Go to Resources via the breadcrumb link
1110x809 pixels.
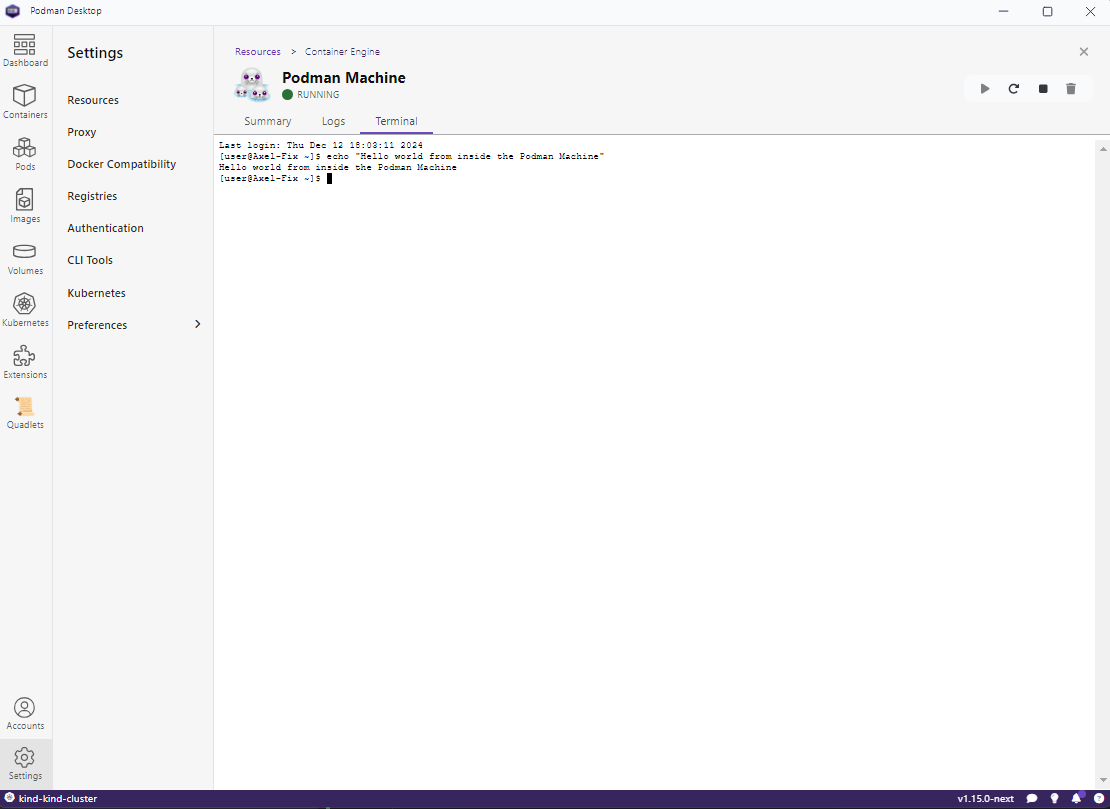pyautogui.click(x=257, y=51)
